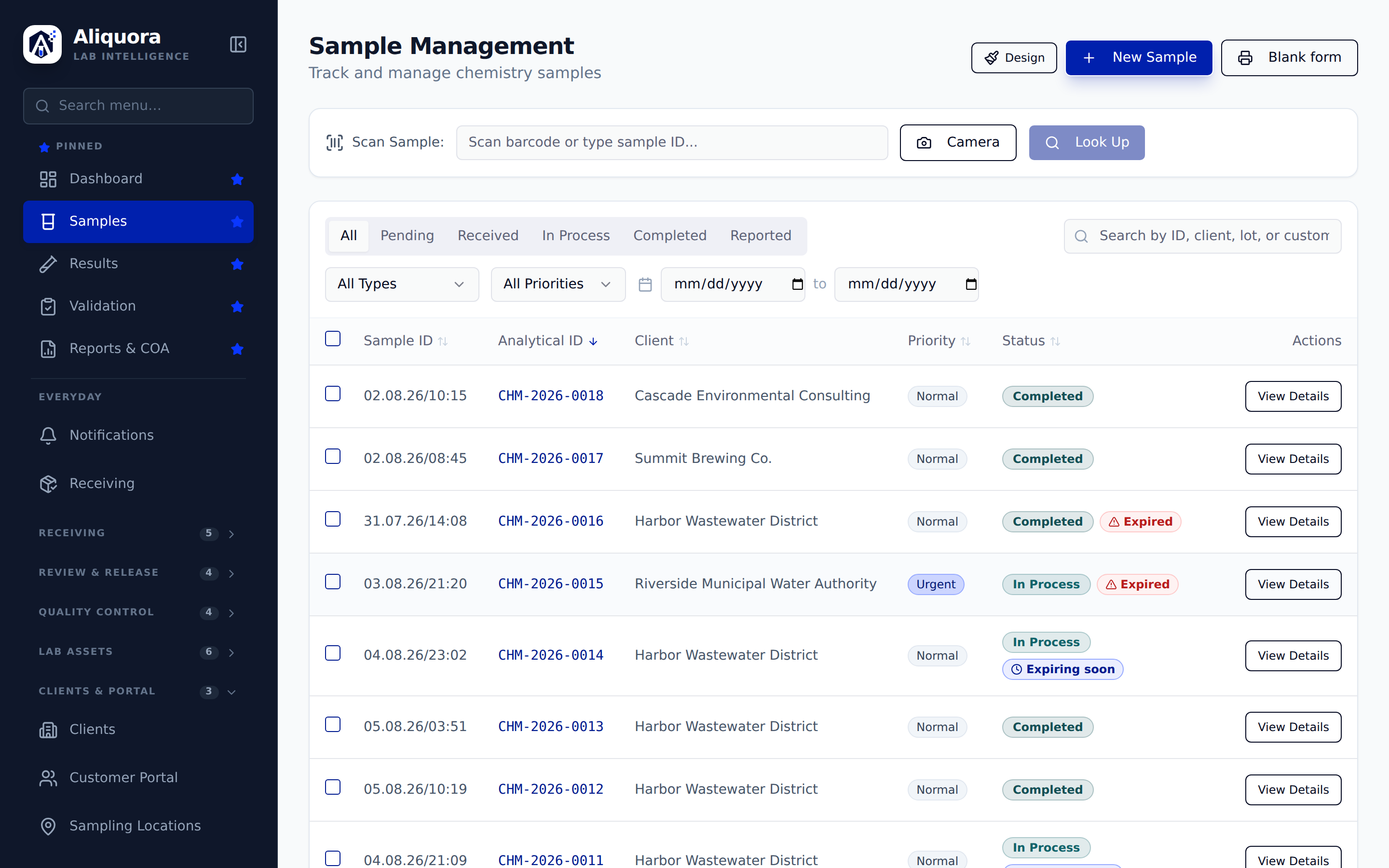
Task: Open the All Priorities dropdown
Action: point(558,284)
